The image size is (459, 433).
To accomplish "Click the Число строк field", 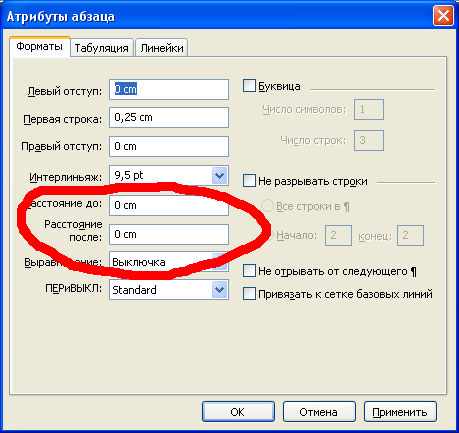I will [x=369, y=140].
